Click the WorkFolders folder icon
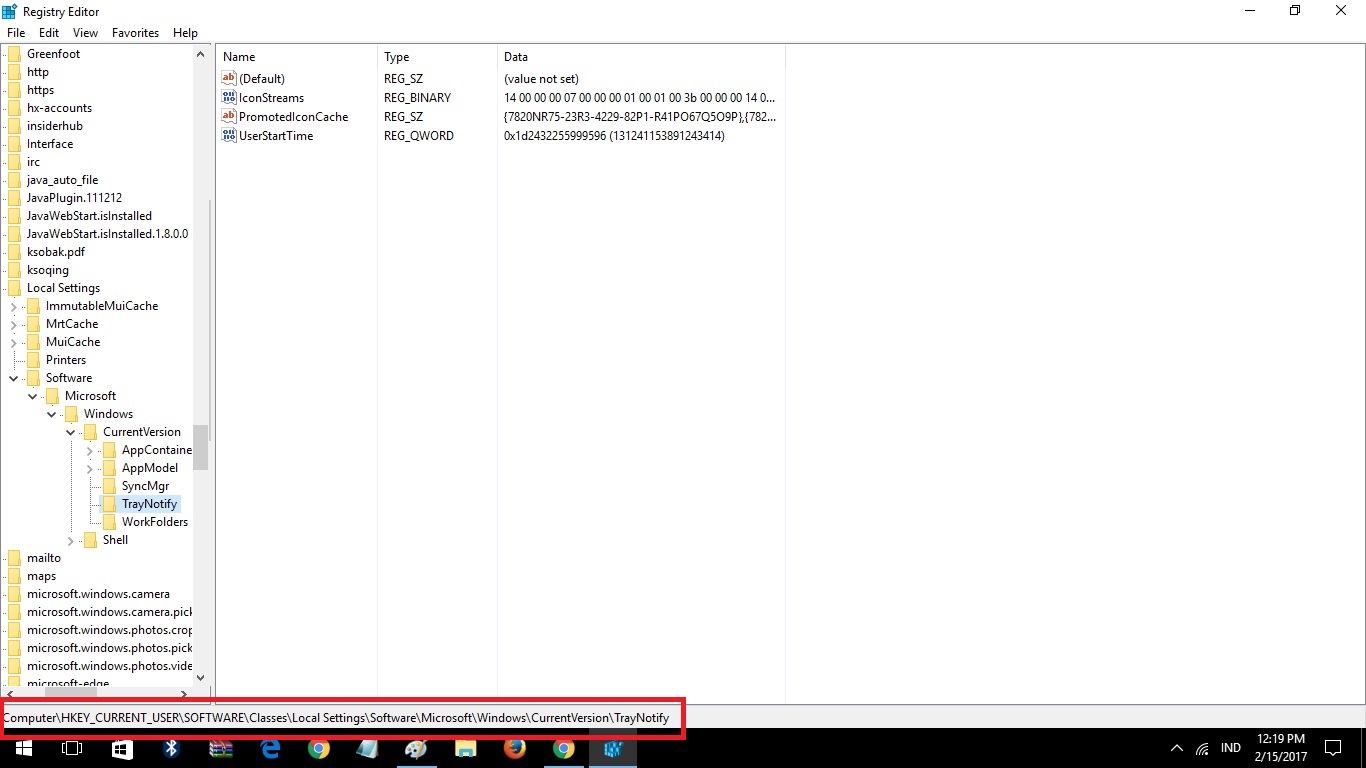1366x768 pixels. (109, 522)
